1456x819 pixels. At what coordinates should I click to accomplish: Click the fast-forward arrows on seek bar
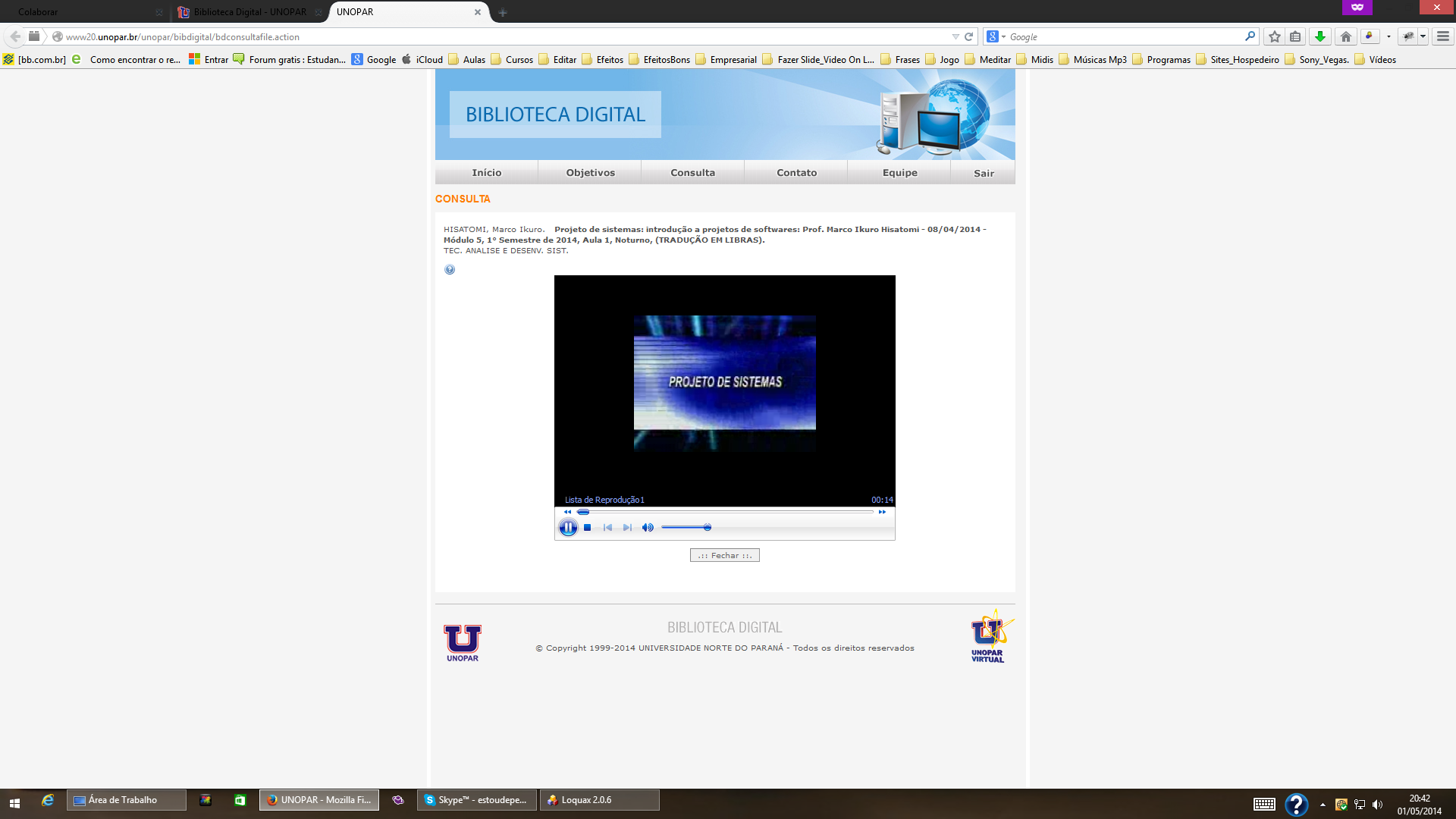pos(882,512)
